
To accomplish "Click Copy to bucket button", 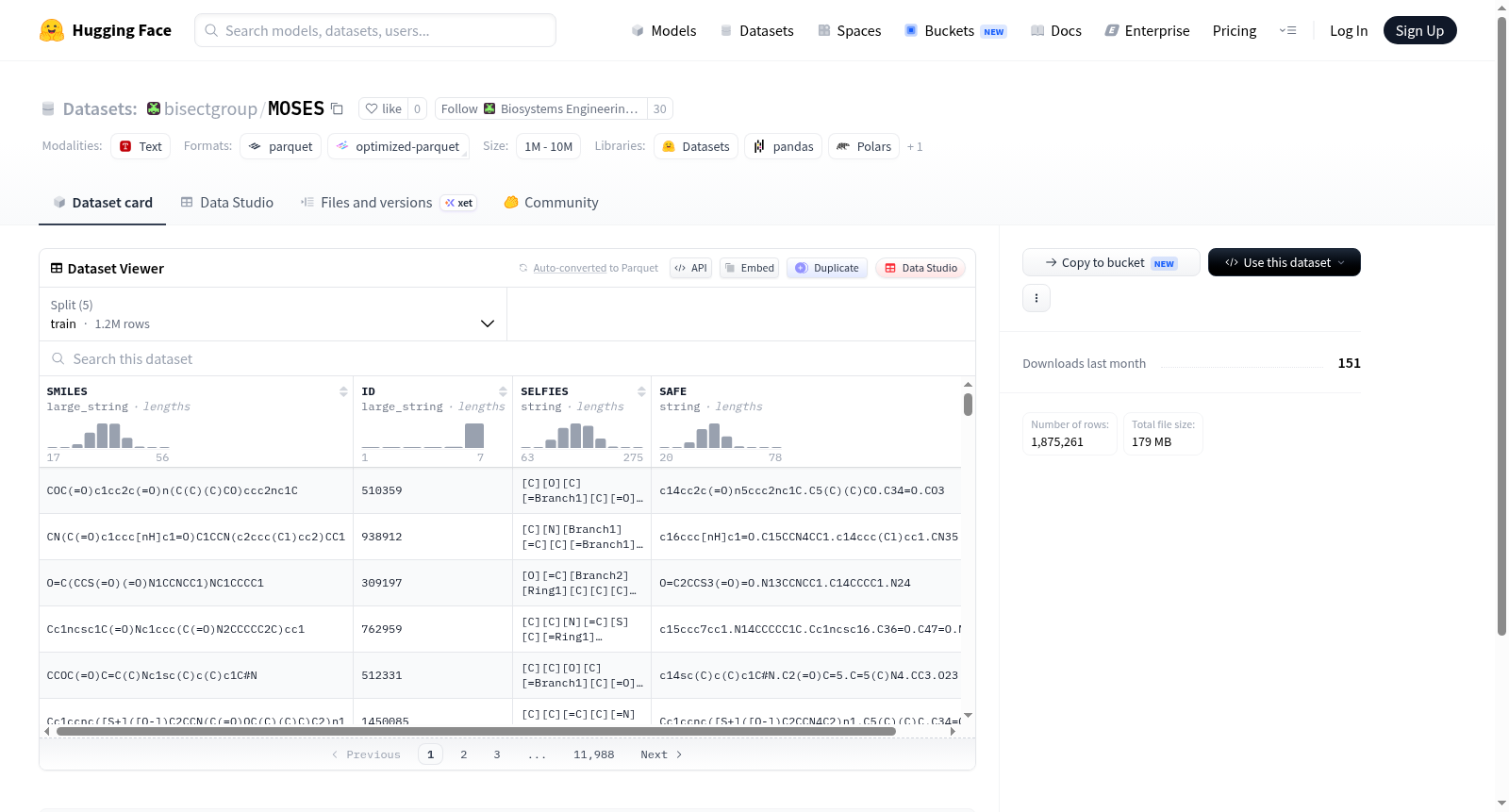I will [x=1111, y=262].
